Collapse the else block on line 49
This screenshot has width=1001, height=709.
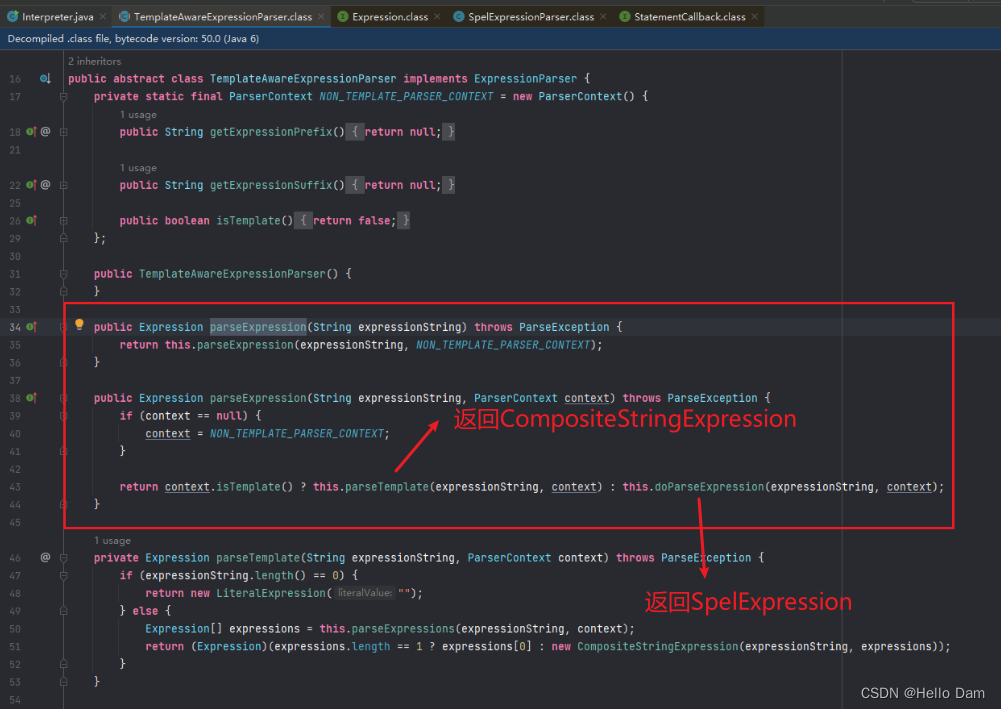point(63,611)
